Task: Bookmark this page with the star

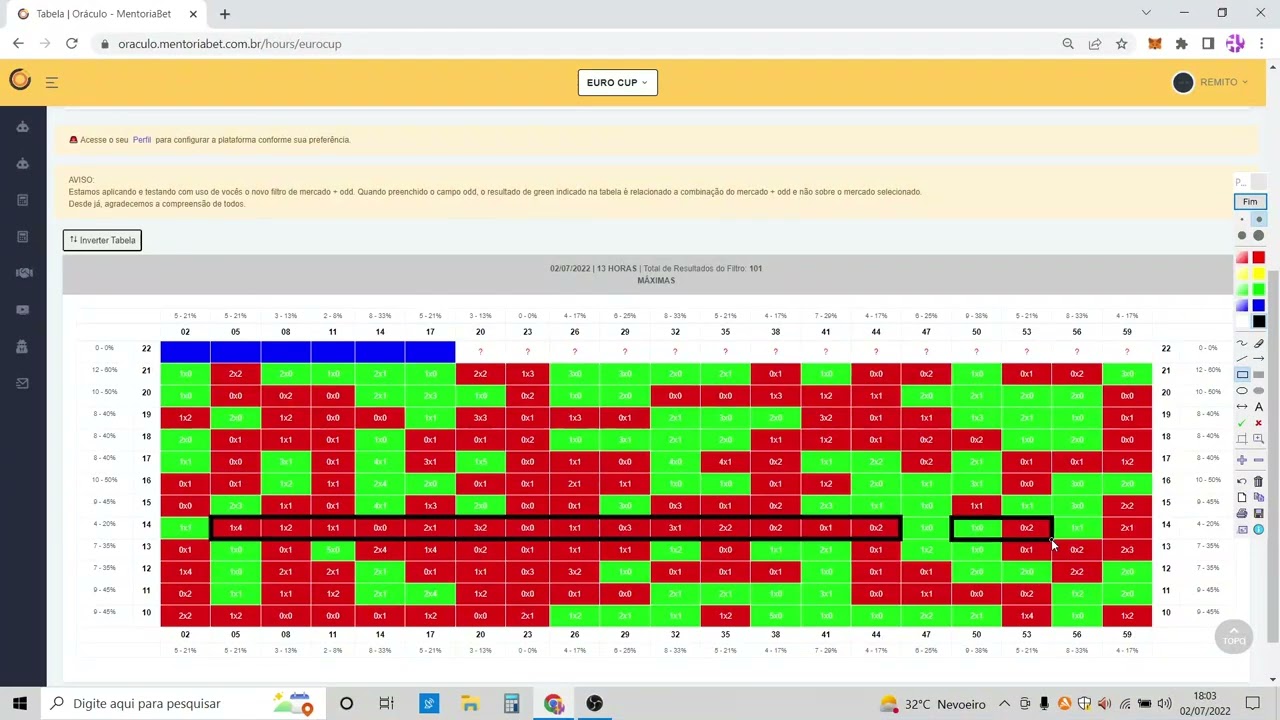Action: pos(1121,44)
